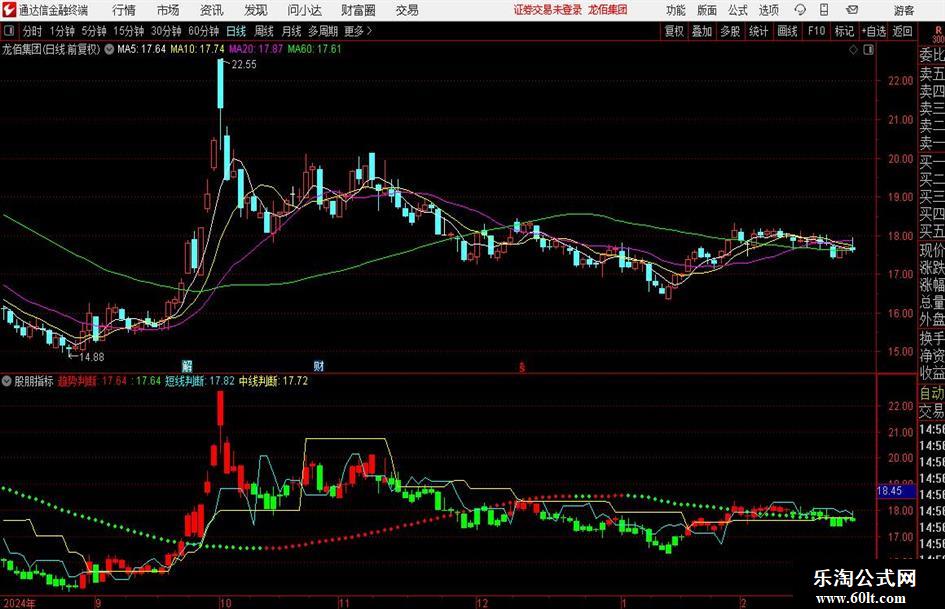Click the red $ marker on chart
The height and width of the screenshot is (609, 945).
[522, 367]
